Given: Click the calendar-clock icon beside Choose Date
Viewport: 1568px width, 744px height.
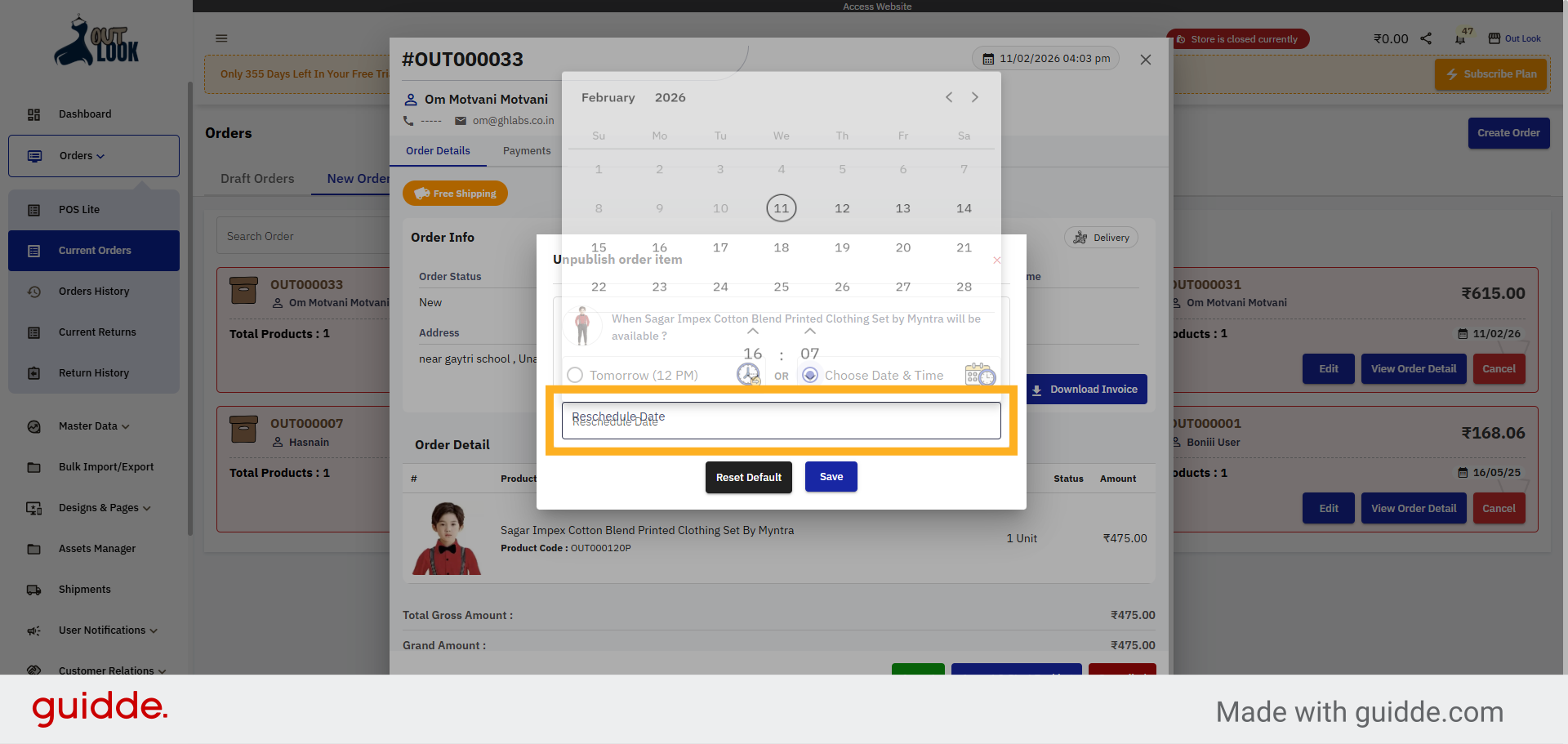Looking at the screenshot, I should tap(980, 375).
